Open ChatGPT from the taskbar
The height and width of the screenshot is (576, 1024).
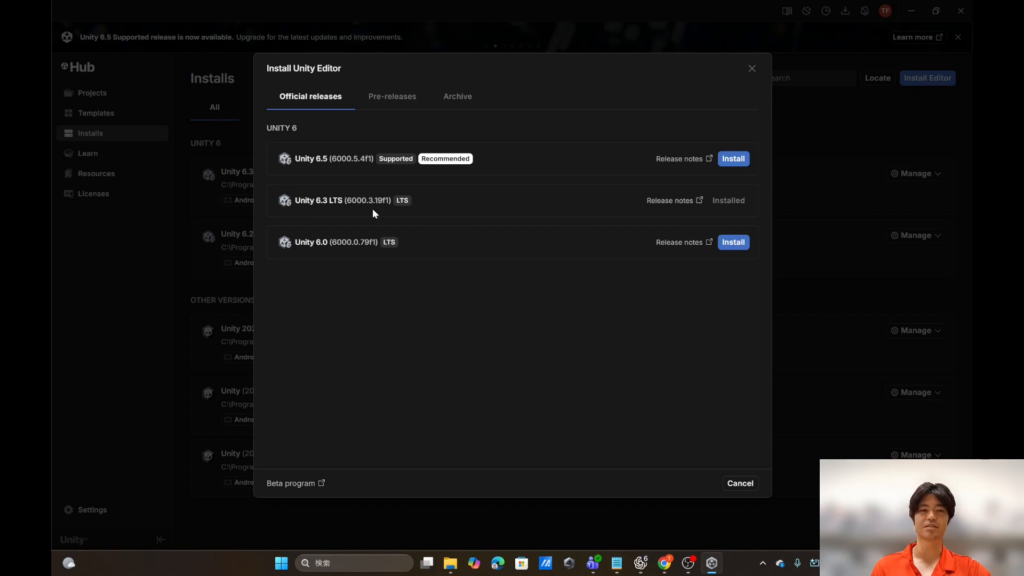[641, 563]
